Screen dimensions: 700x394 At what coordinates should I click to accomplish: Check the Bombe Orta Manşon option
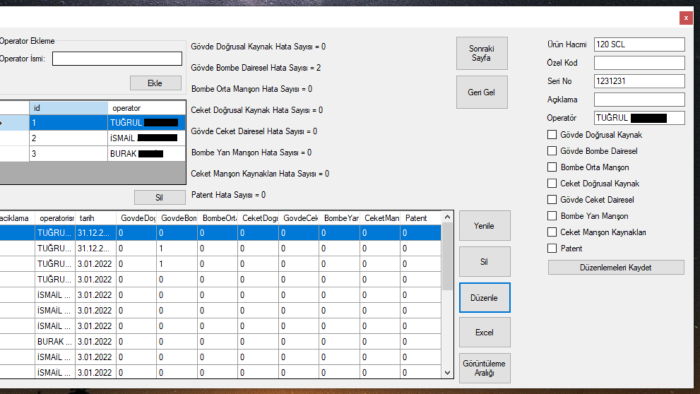(552, 167)
